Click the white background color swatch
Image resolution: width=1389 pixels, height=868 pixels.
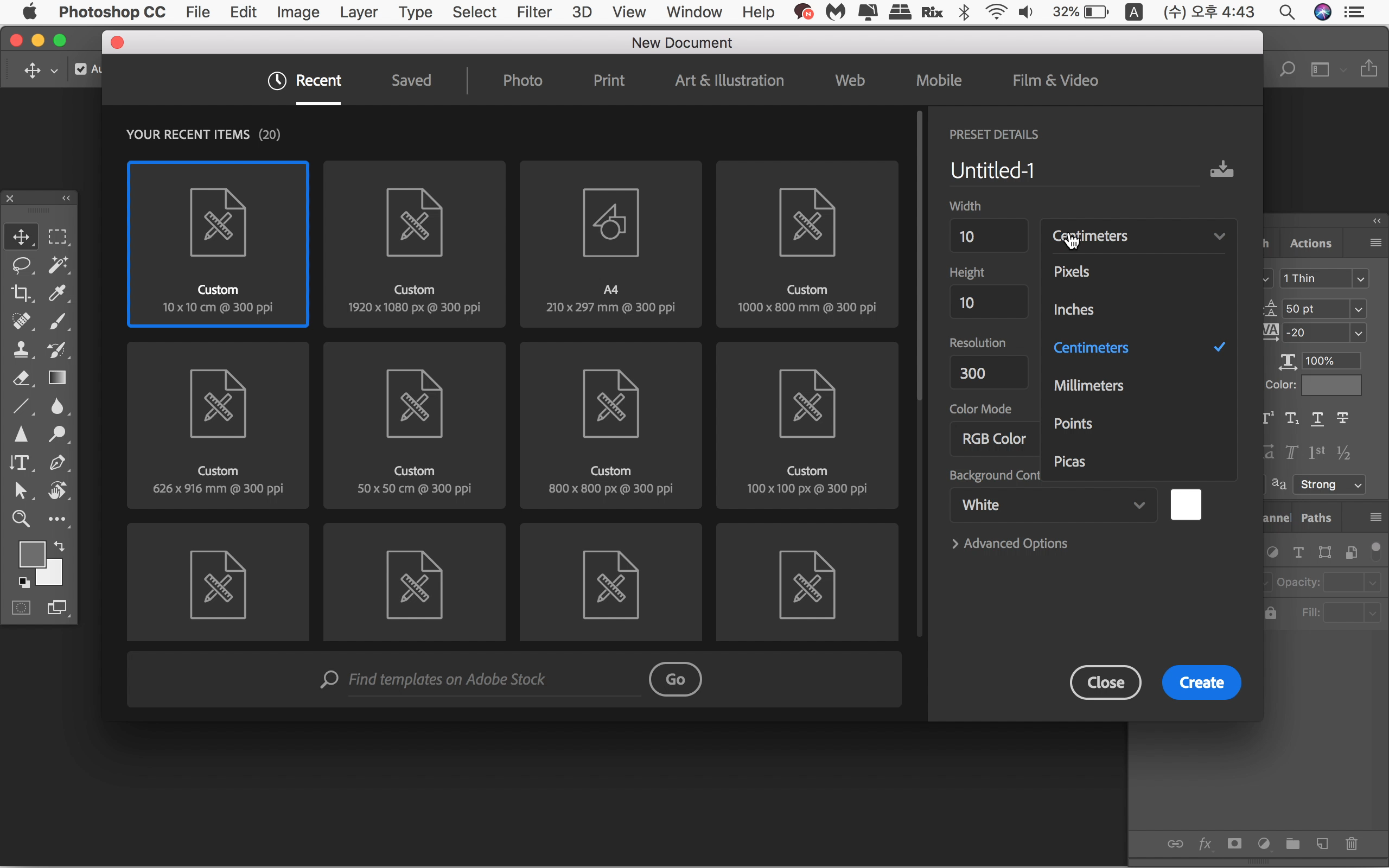pyautogui.click(x=1185, y=505)
